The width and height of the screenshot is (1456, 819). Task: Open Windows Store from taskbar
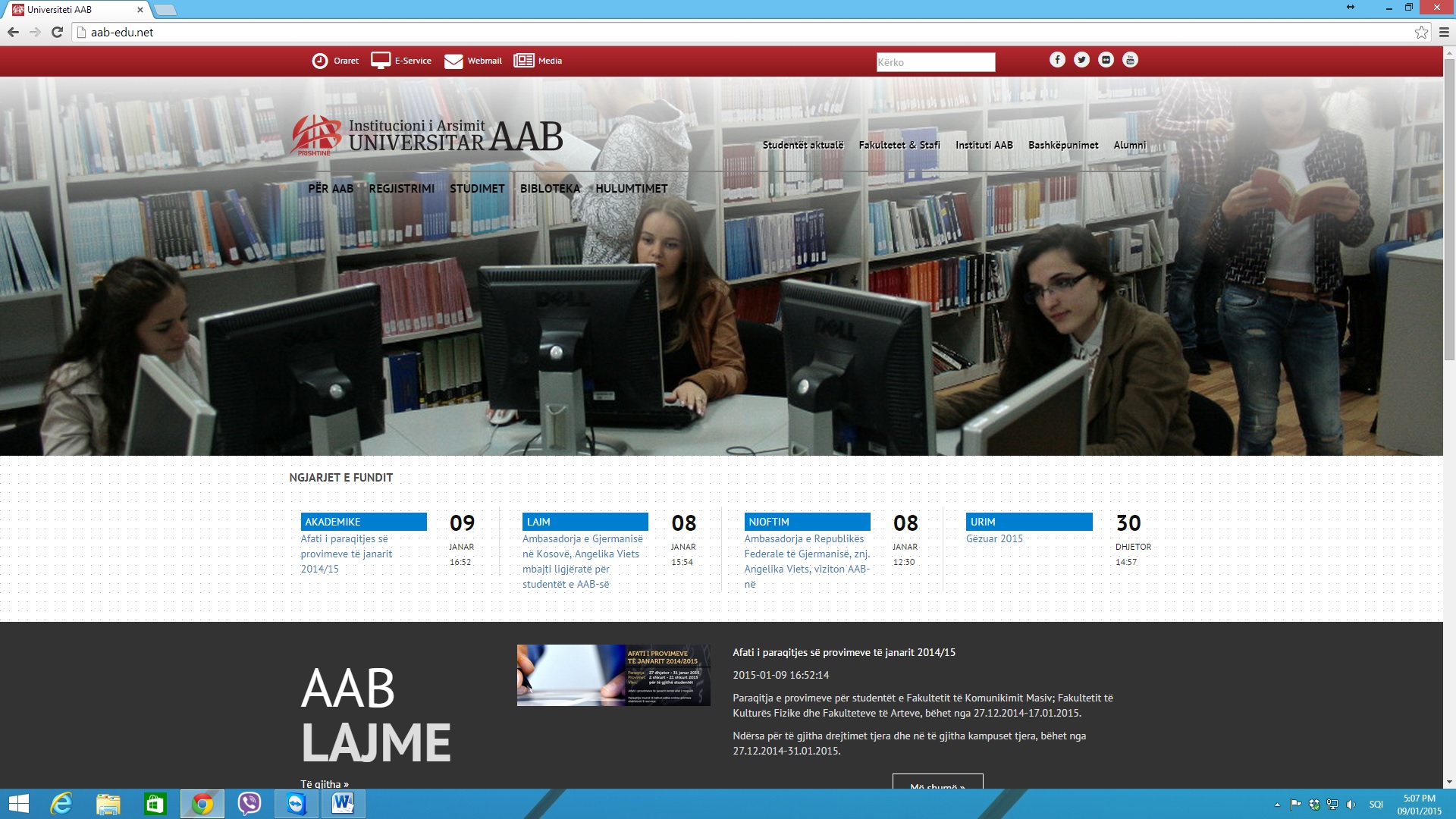click(155, 804)
